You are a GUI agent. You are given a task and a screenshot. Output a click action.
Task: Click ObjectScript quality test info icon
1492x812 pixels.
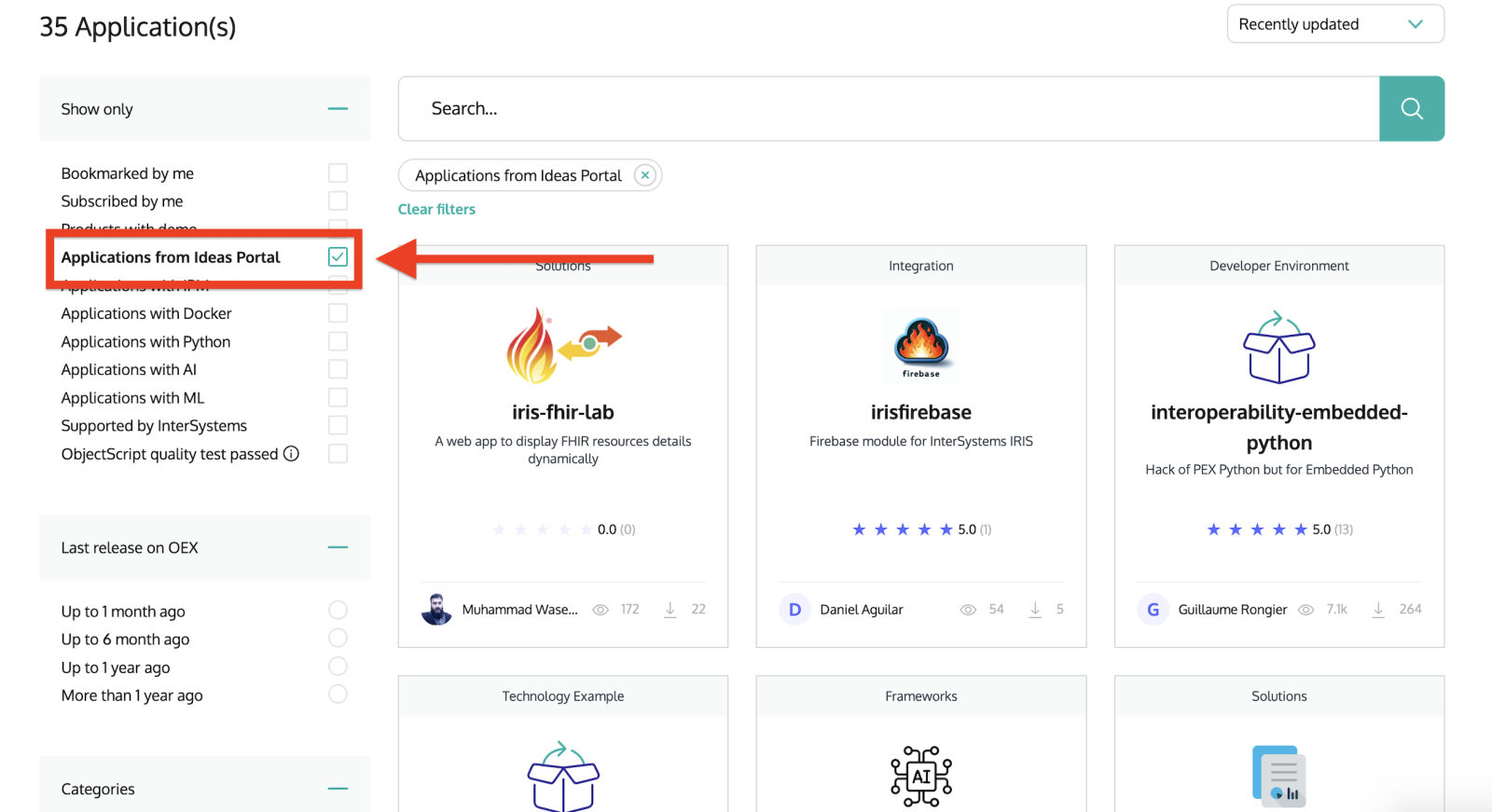pos(291,454)
